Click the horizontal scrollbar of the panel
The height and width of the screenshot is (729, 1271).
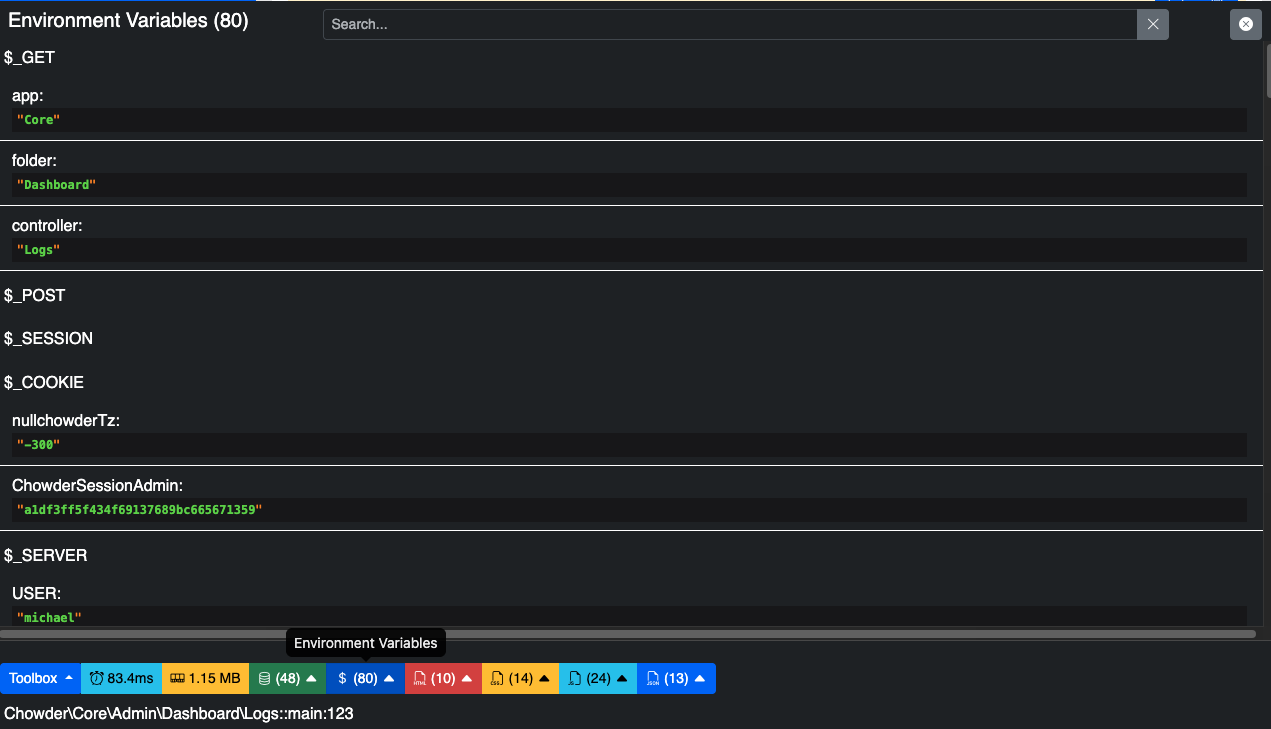(x=628, y=633)
